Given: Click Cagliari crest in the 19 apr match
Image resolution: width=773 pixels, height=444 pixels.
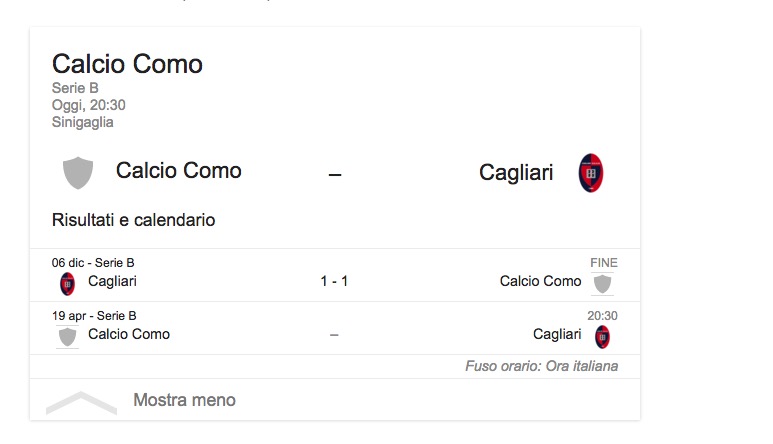Looking at the screenshot, I should click(x=602, y=336).
